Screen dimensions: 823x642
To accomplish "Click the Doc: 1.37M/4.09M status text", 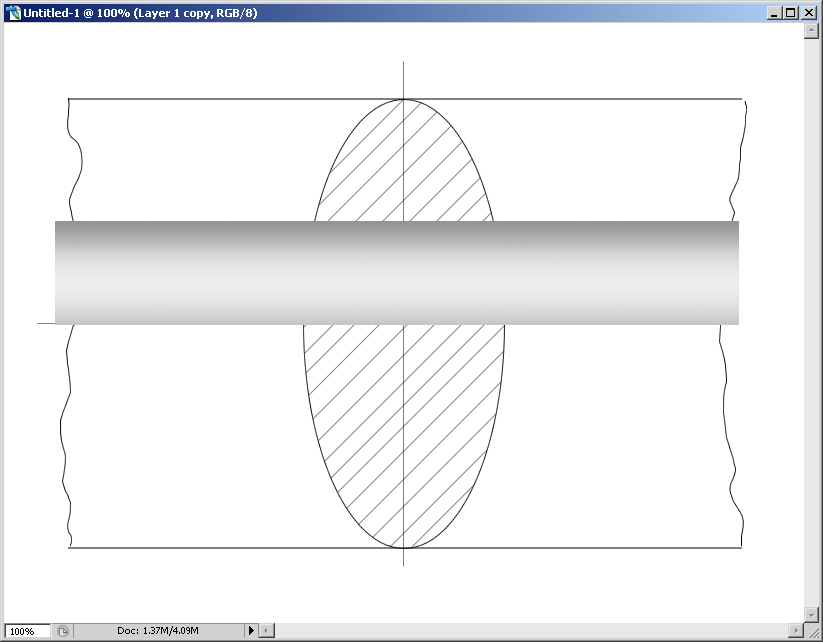I will (x=157, y=630).
